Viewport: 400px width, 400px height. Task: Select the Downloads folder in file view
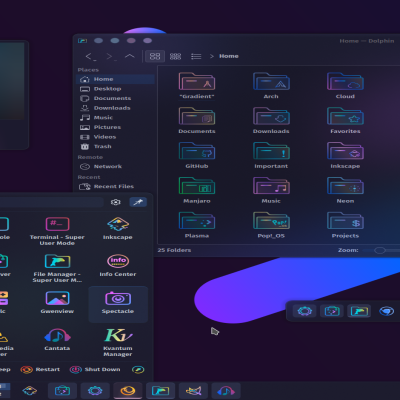[271, 116]
